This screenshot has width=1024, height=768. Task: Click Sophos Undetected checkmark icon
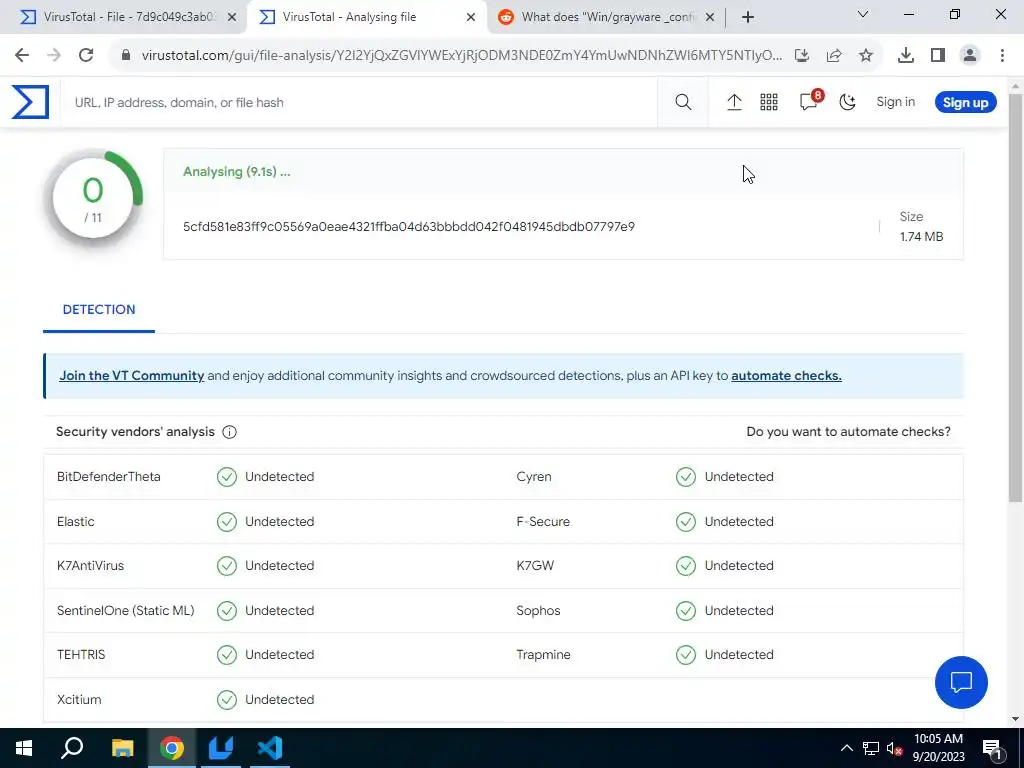pyautogui.click(x=686, y=611)
